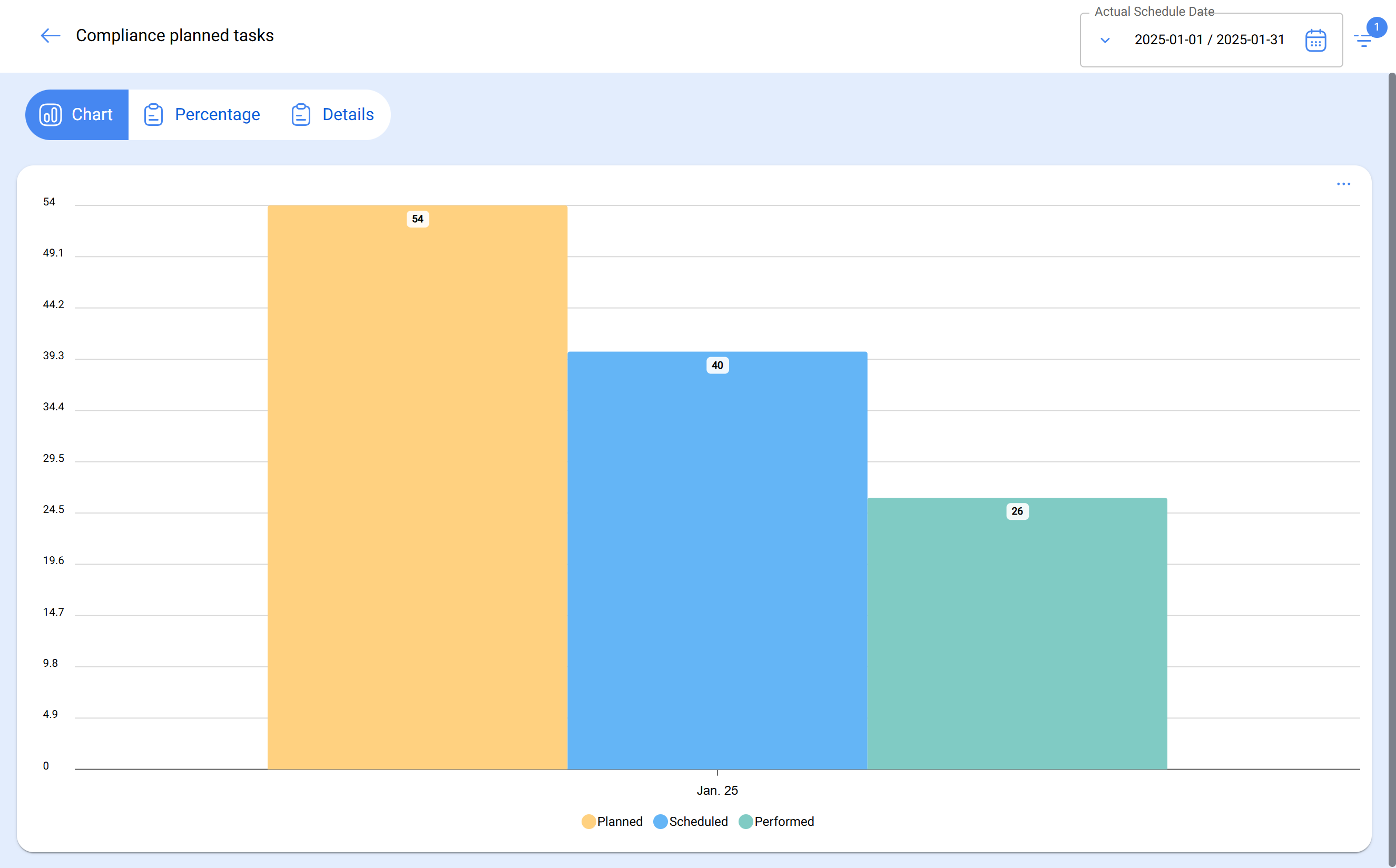Select the Chart tab

(91, 115)
